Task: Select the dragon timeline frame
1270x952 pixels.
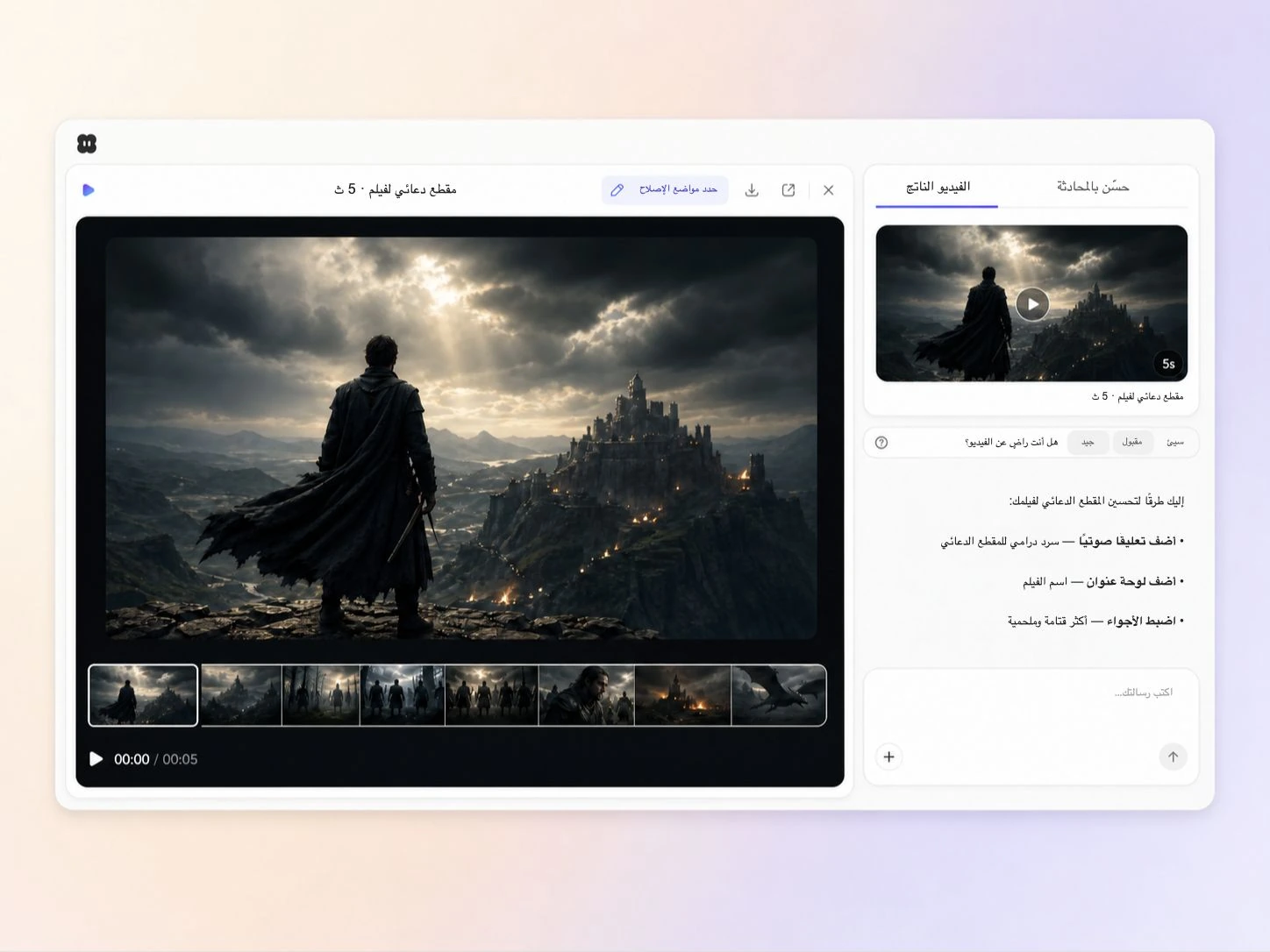Action: click(x=779, y=695)
